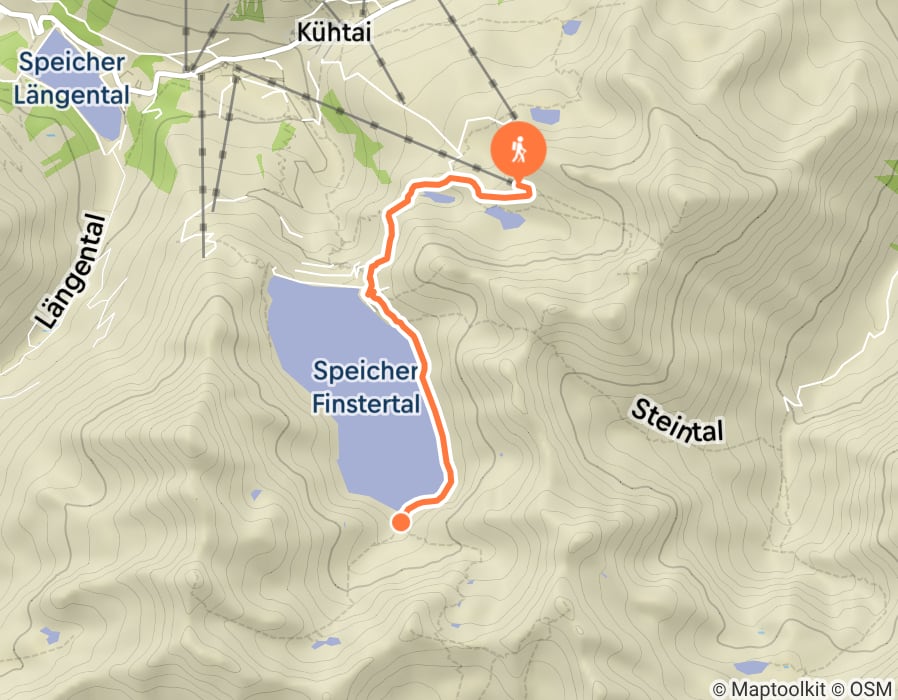This screenshot has height=700, width=898.
Task: Open the Maptoolkit attribution link
Action: 769,689
